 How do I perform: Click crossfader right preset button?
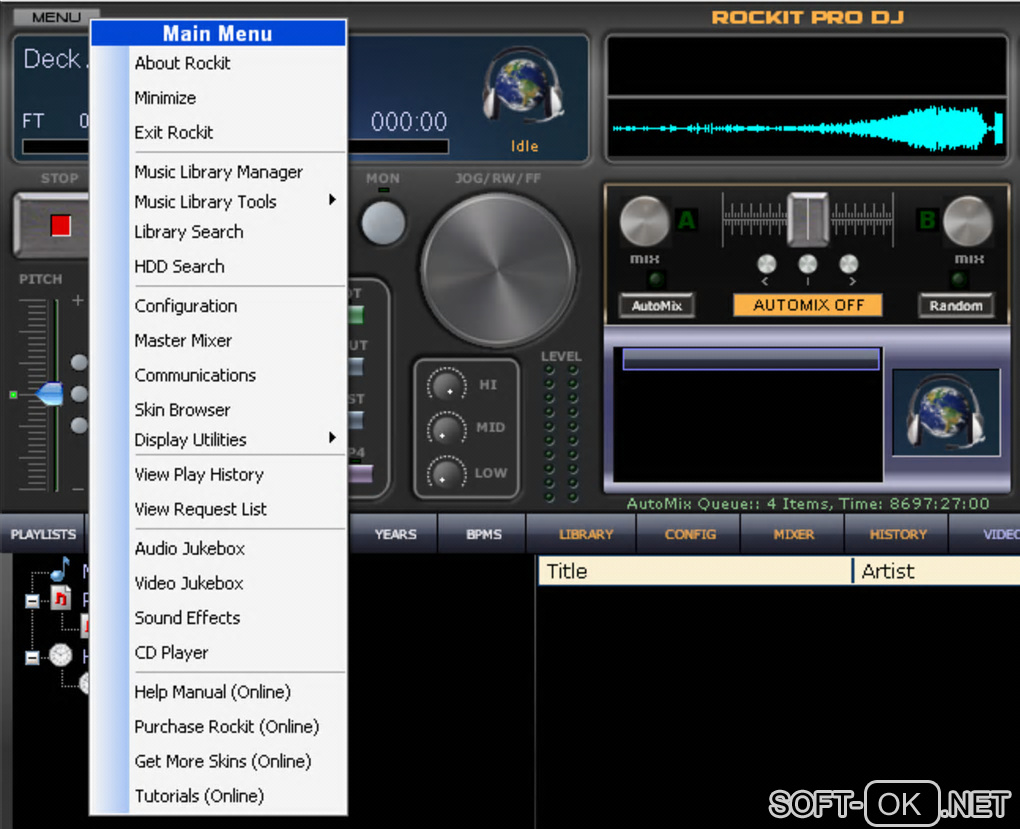pyautogui.click(x=848, y=264)
